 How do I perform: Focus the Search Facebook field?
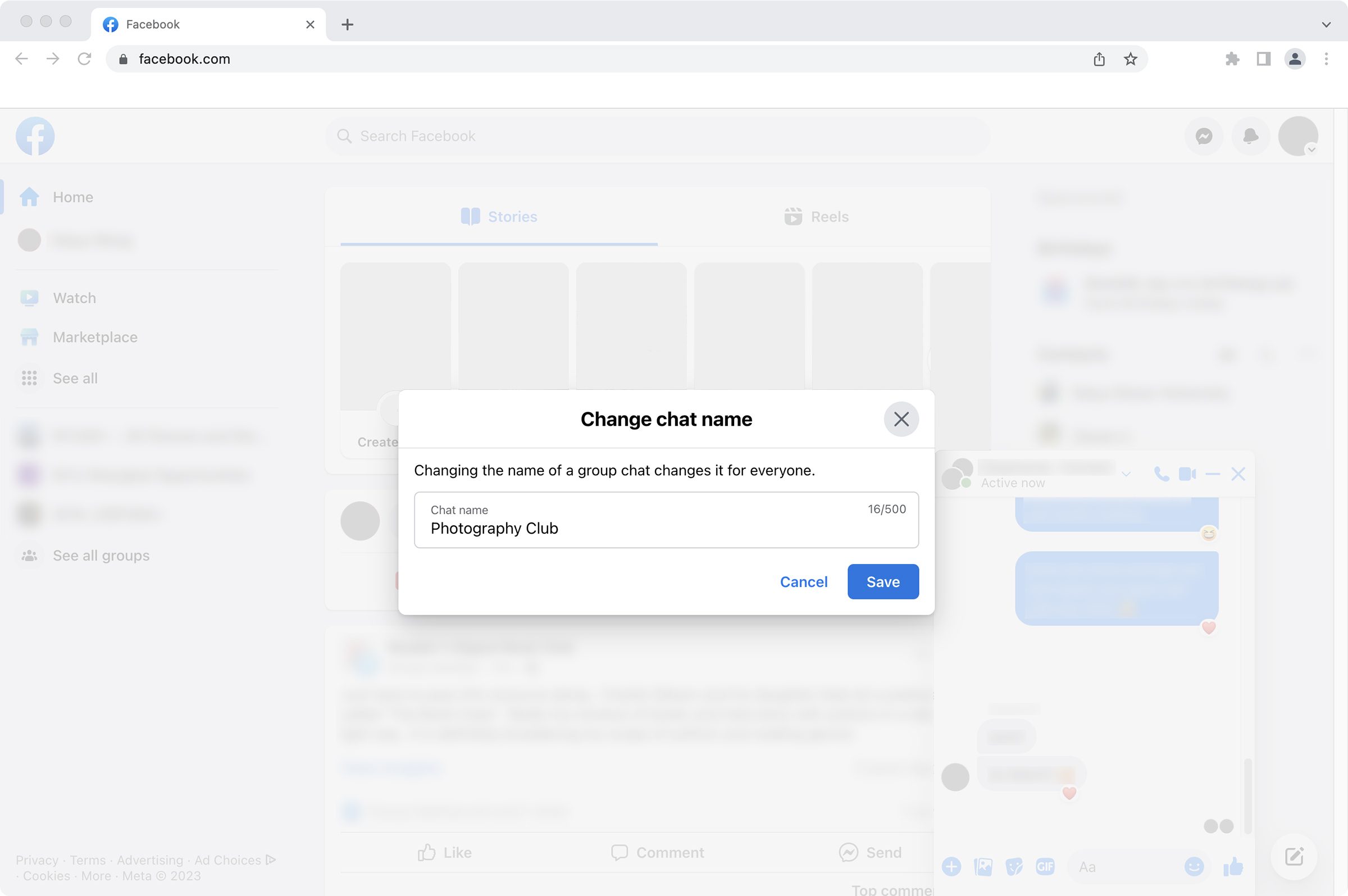pyautogui.click(x=657, y=136)
